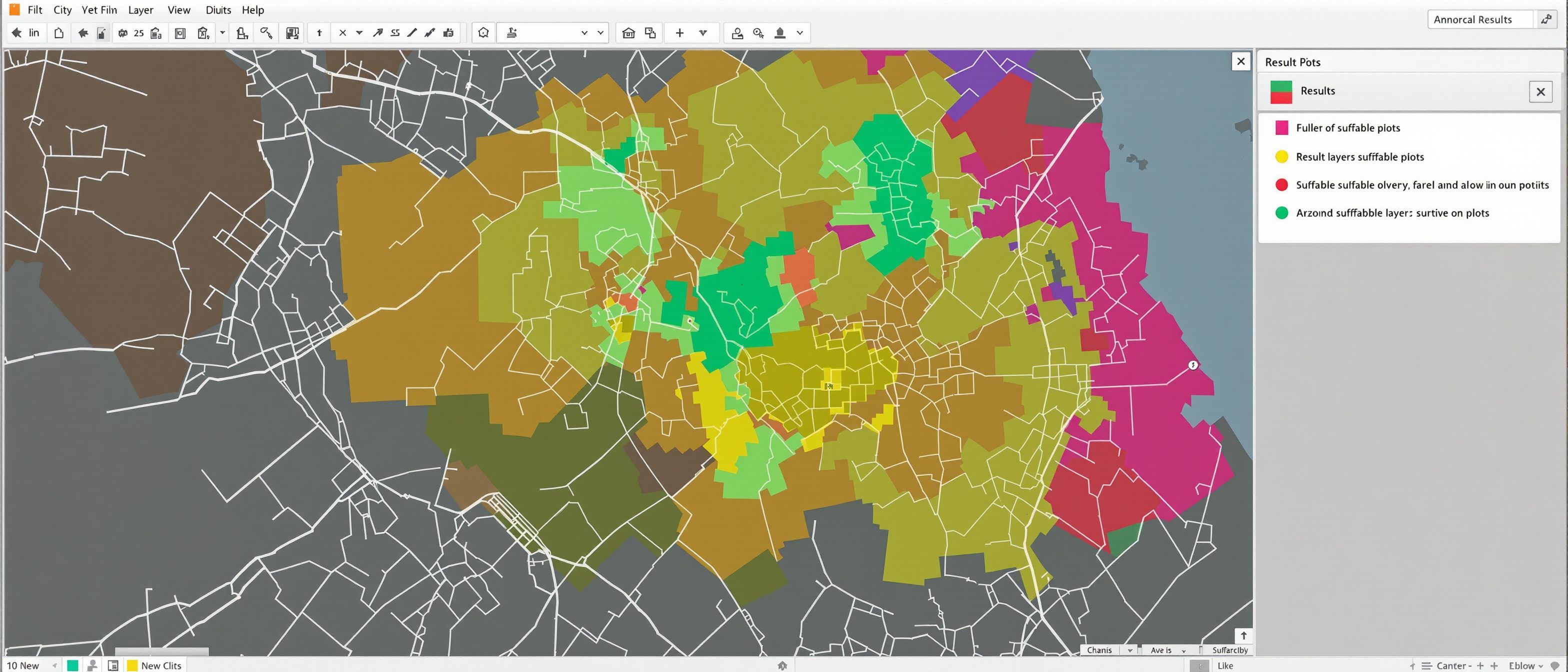Click the user icon in status bar
Image resolution: width=1568 pixels, height=672 pixels.
tap(92, 665)
